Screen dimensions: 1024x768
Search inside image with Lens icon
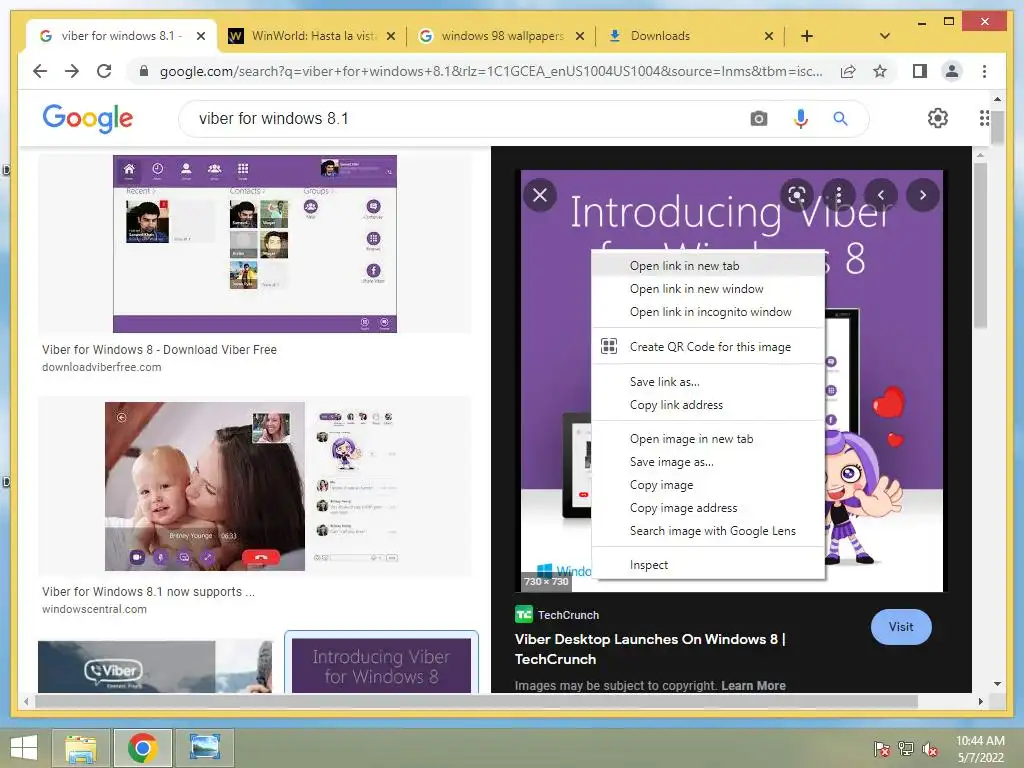point(797,195)
